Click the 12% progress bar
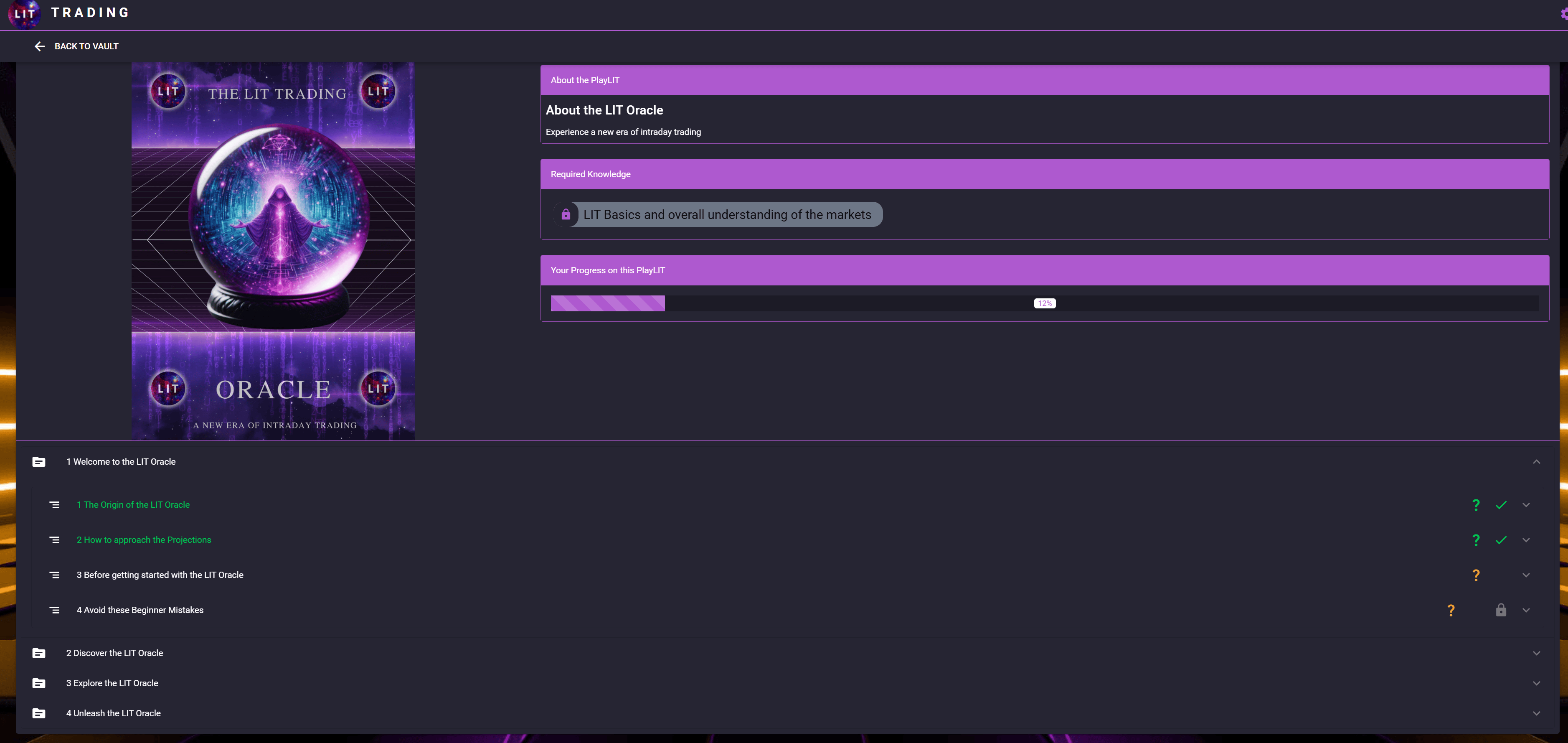This screenshot has width=1568, height=743. [1045, 303]
